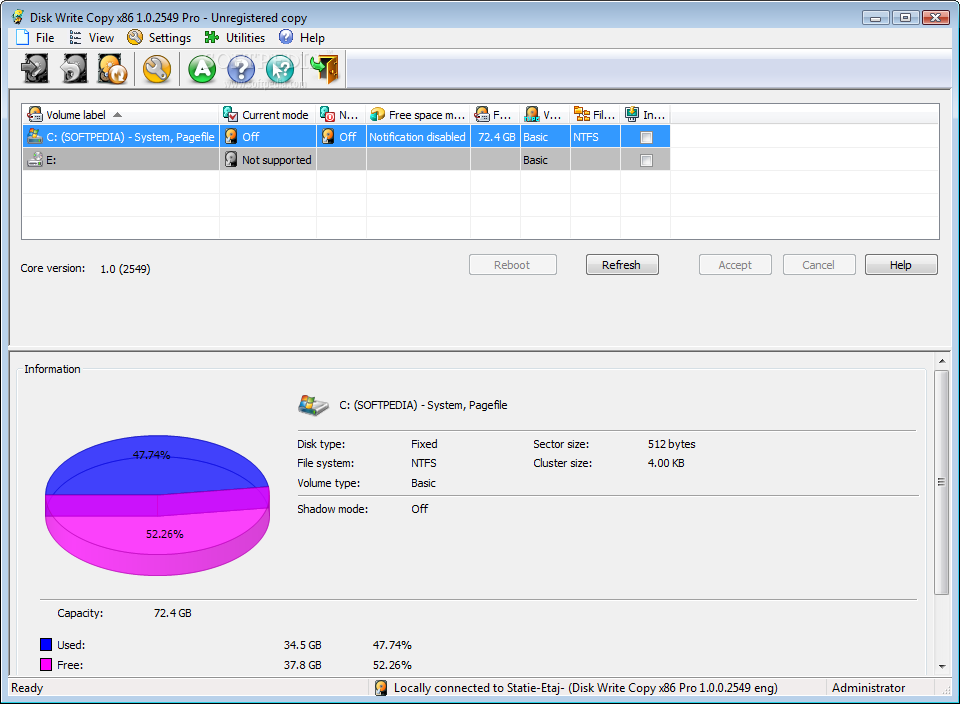Tick the checkbox in the C: (SOFTPEDIA) row
The image size is (960, 704).
pos(646,138)
